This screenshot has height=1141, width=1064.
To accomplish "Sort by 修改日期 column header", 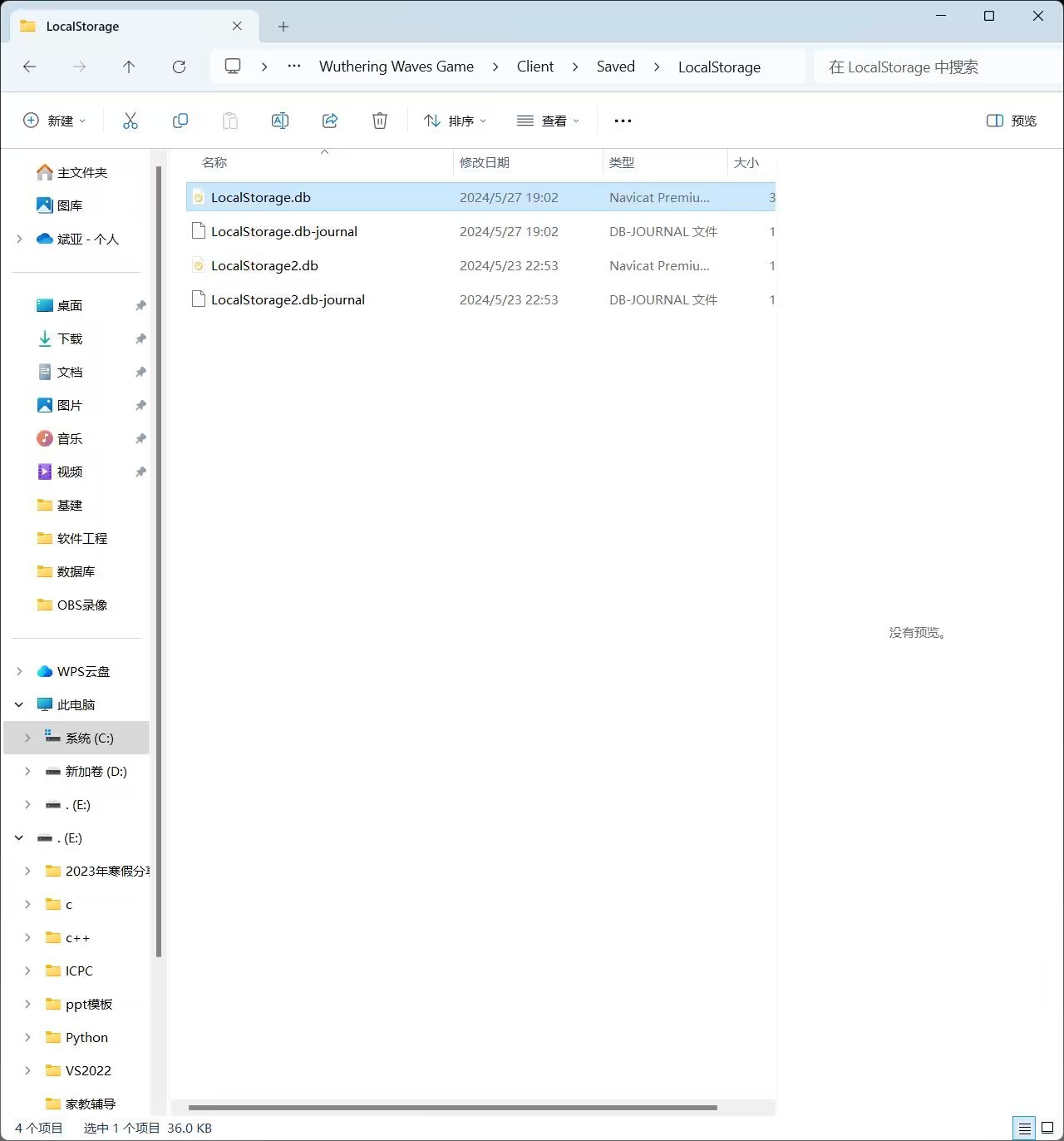I will [528, 162].
